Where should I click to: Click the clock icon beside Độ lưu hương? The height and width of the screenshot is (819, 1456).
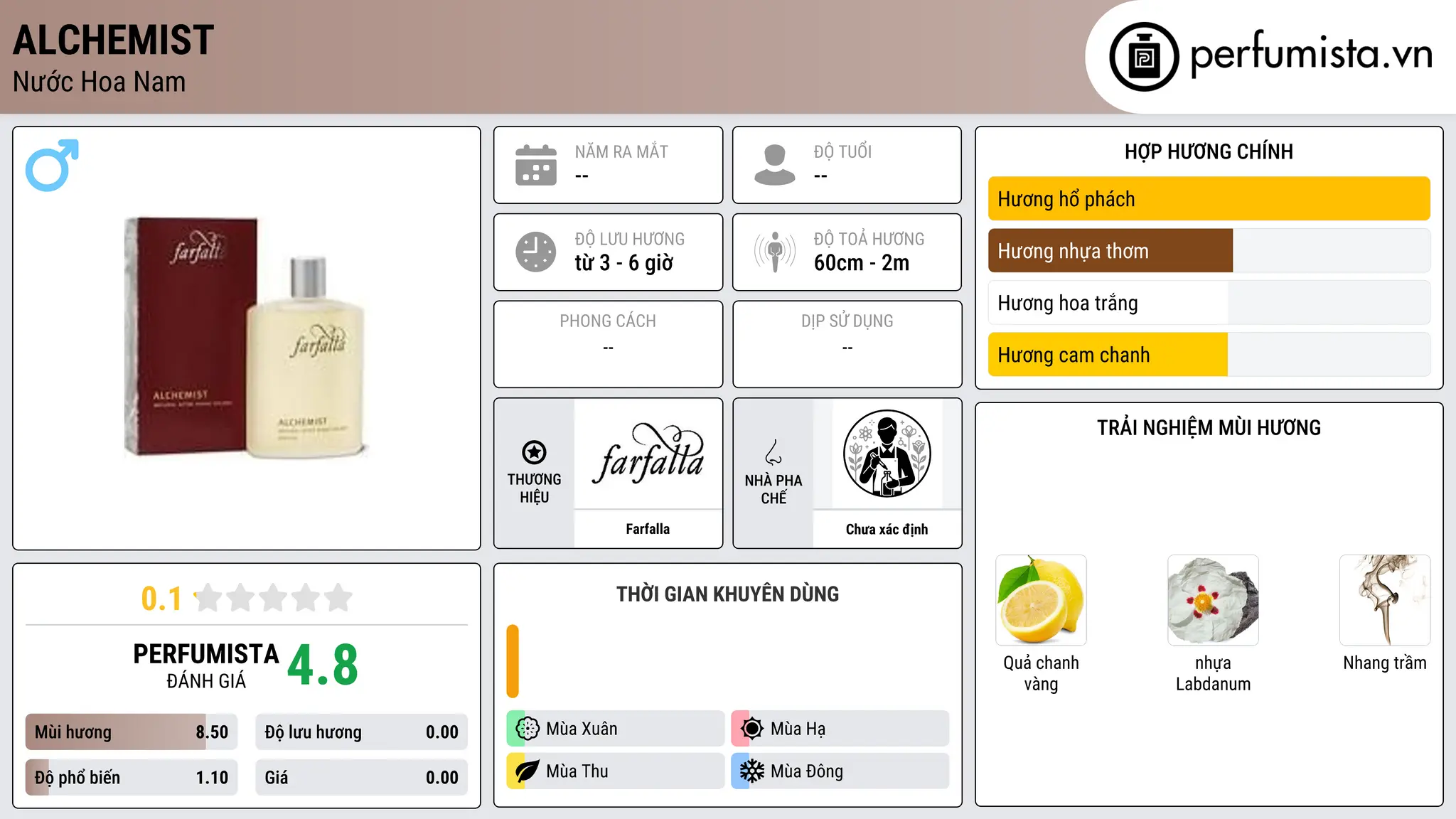pos(536,252)
